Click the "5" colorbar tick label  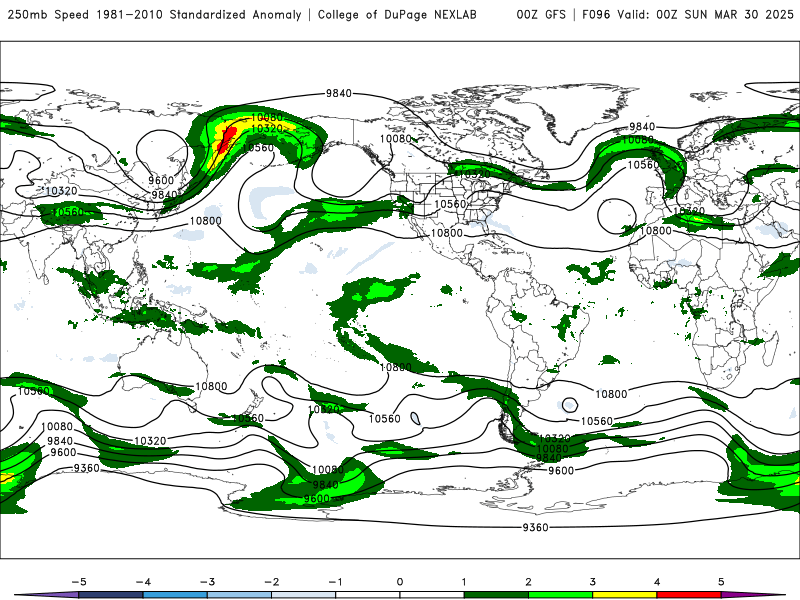click(x=721, y=582)
